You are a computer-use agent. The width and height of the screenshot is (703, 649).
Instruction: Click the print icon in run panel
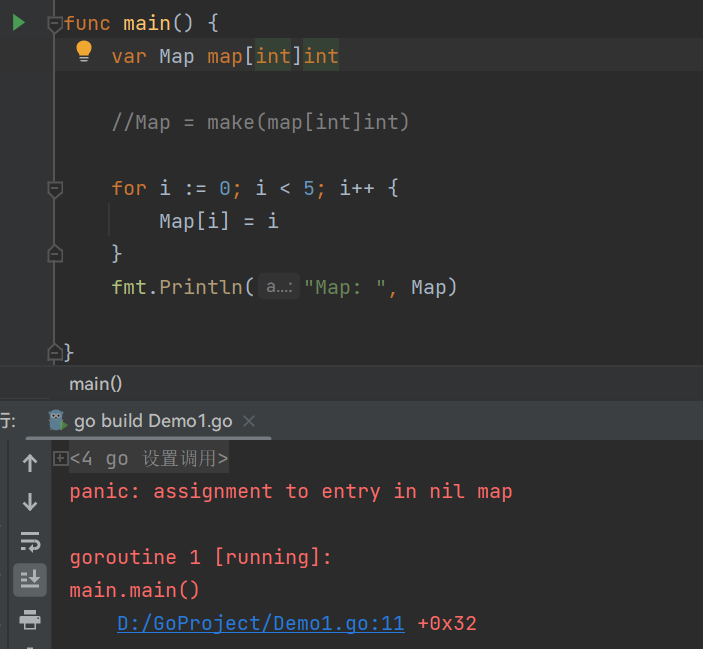pos(30,620)
